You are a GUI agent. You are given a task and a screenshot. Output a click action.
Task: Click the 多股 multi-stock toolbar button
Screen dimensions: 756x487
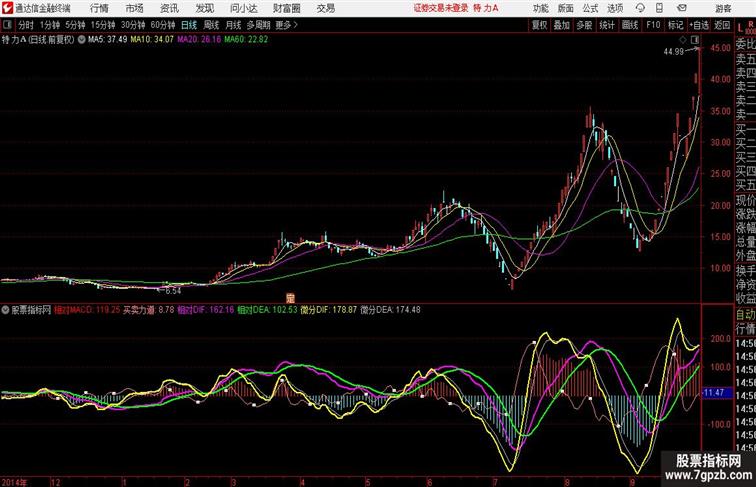pos(584,25)
